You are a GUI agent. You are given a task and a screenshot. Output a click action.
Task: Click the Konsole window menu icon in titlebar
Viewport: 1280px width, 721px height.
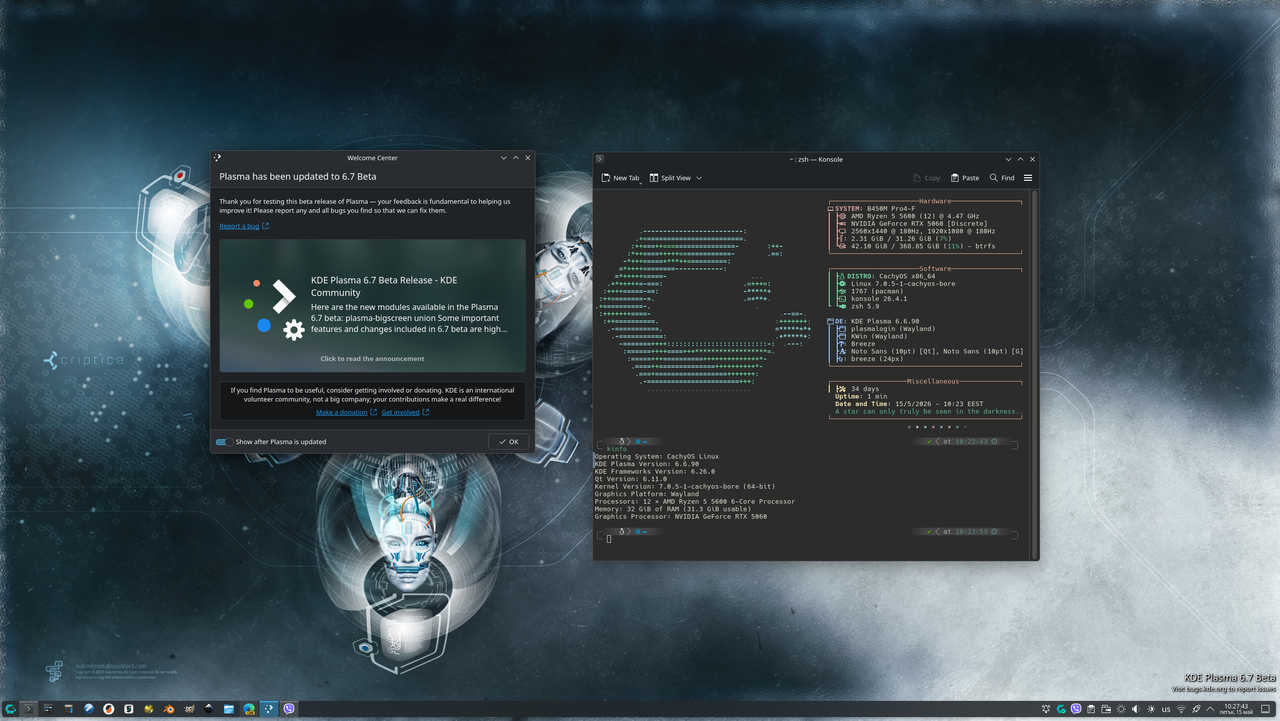(x=600, y=159)
